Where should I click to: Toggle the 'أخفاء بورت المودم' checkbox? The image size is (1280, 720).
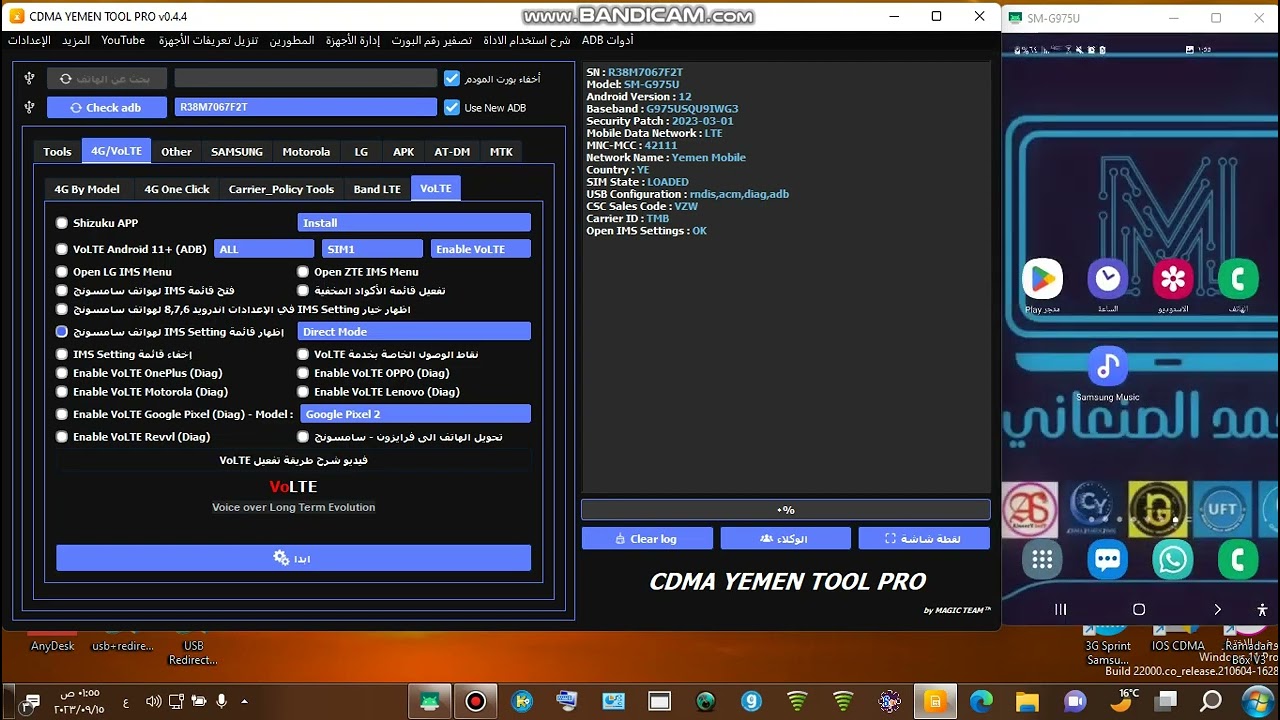[452, 78]
